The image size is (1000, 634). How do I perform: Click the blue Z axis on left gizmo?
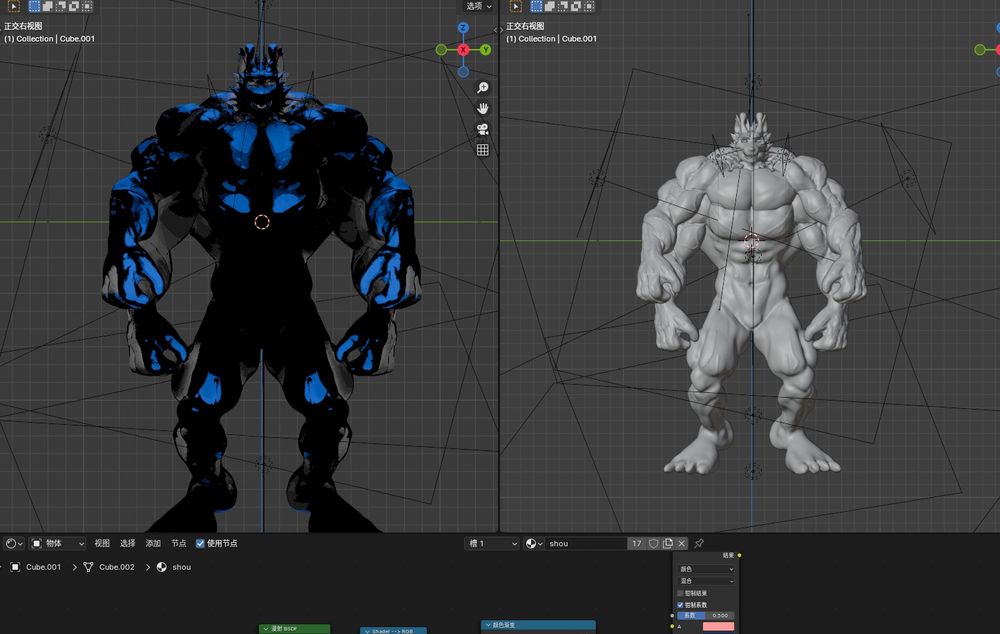coord(463,28)
